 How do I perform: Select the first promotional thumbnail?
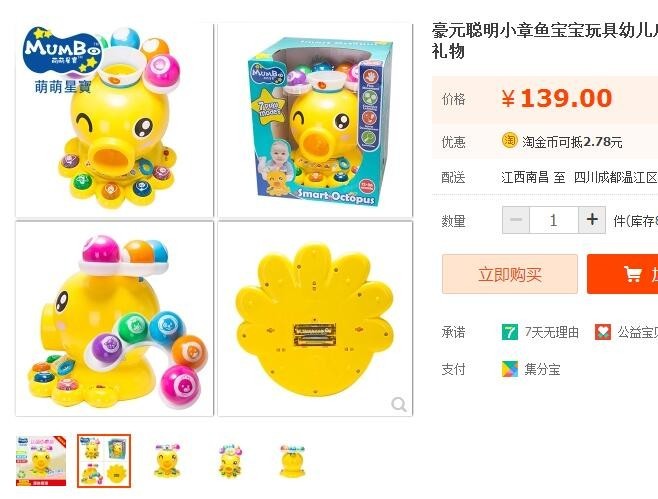[x=41, y=461]
